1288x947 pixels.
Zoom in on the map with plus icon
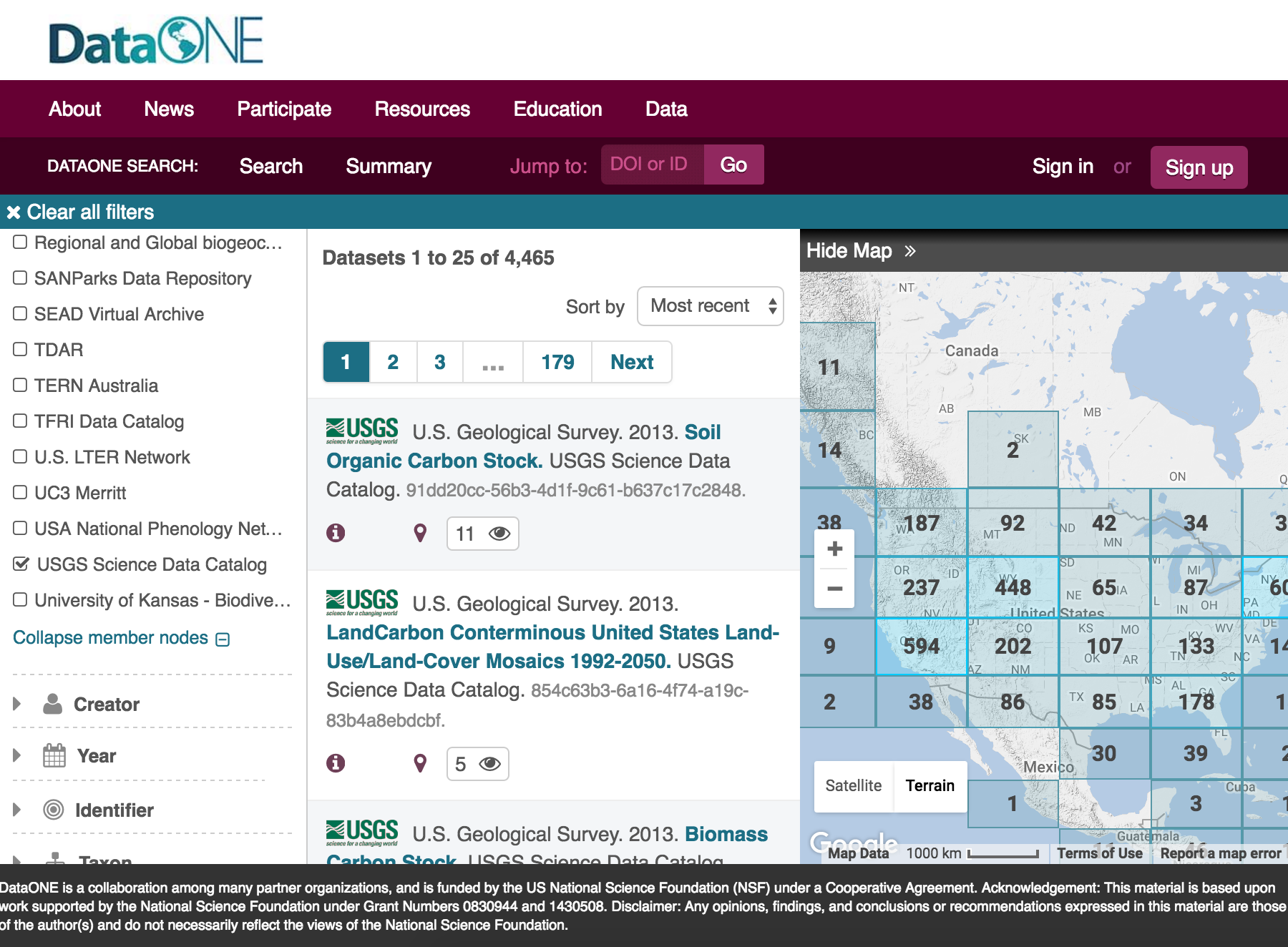(834, 549)
